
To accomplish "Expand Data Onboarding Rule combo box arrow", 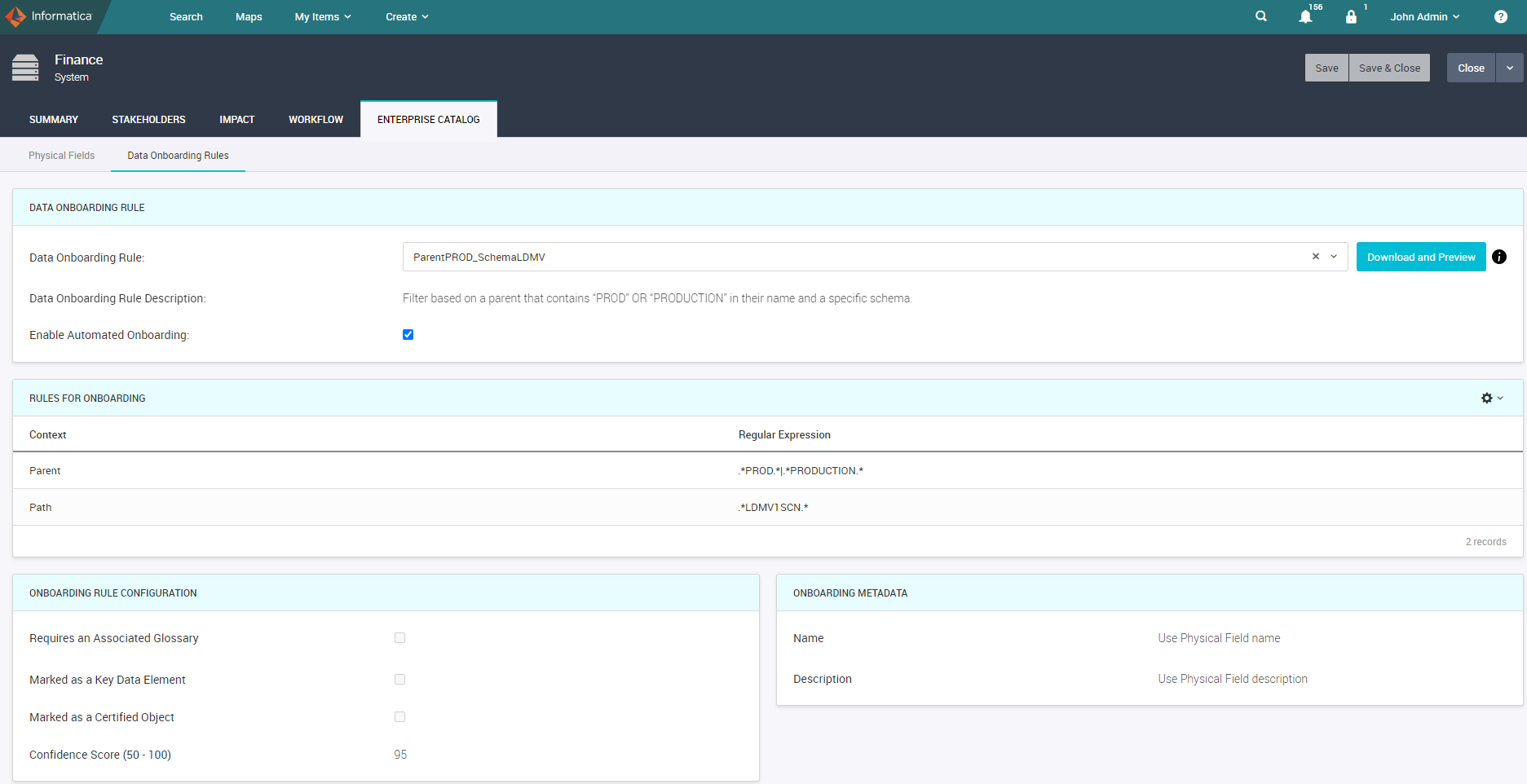I will (1334, 256).
